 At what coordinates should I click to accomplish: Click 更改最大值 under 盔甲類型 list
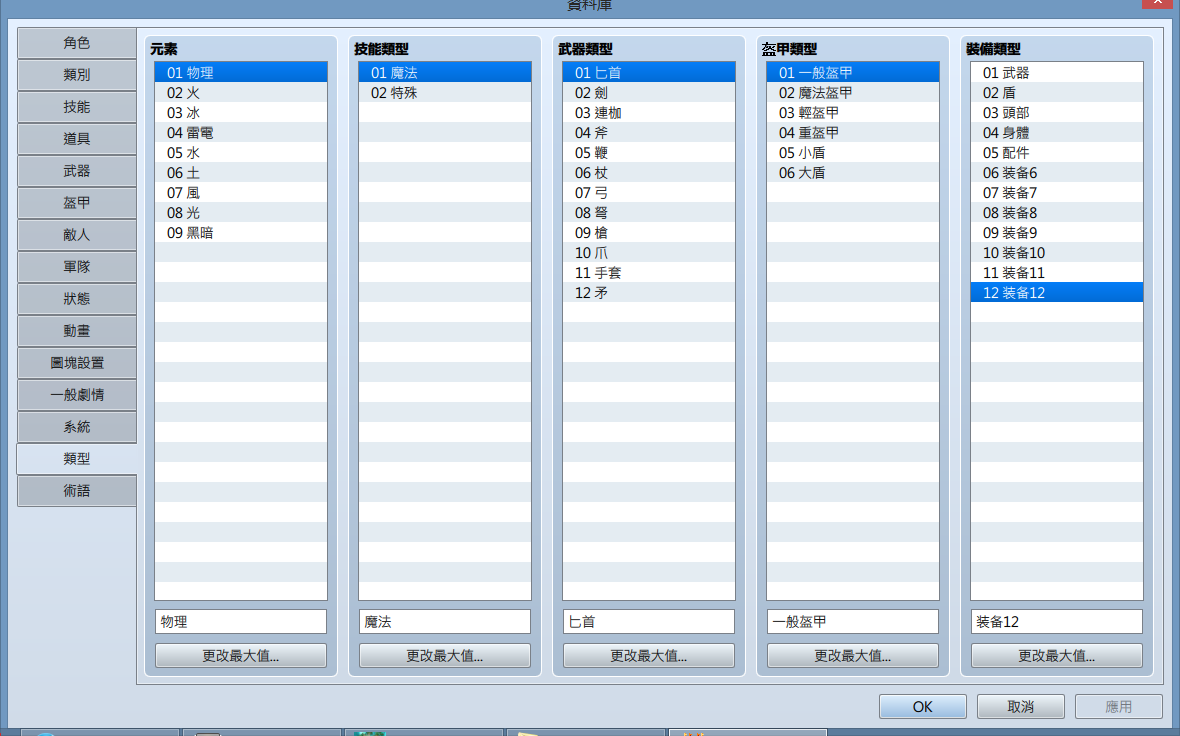coord(853,655)
